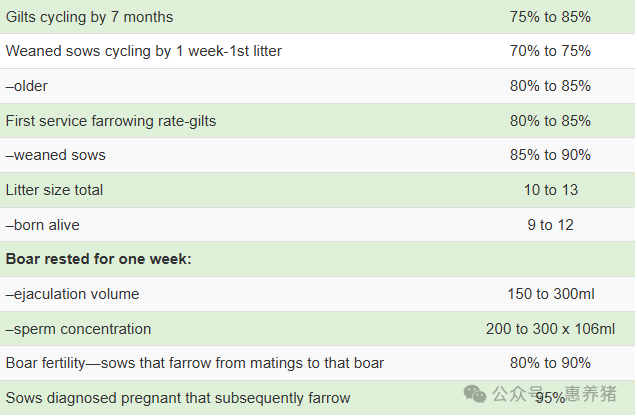Click the '10 to 13' value
The width and height of the screenshot is (637, 419).
(x=550, y=190)
